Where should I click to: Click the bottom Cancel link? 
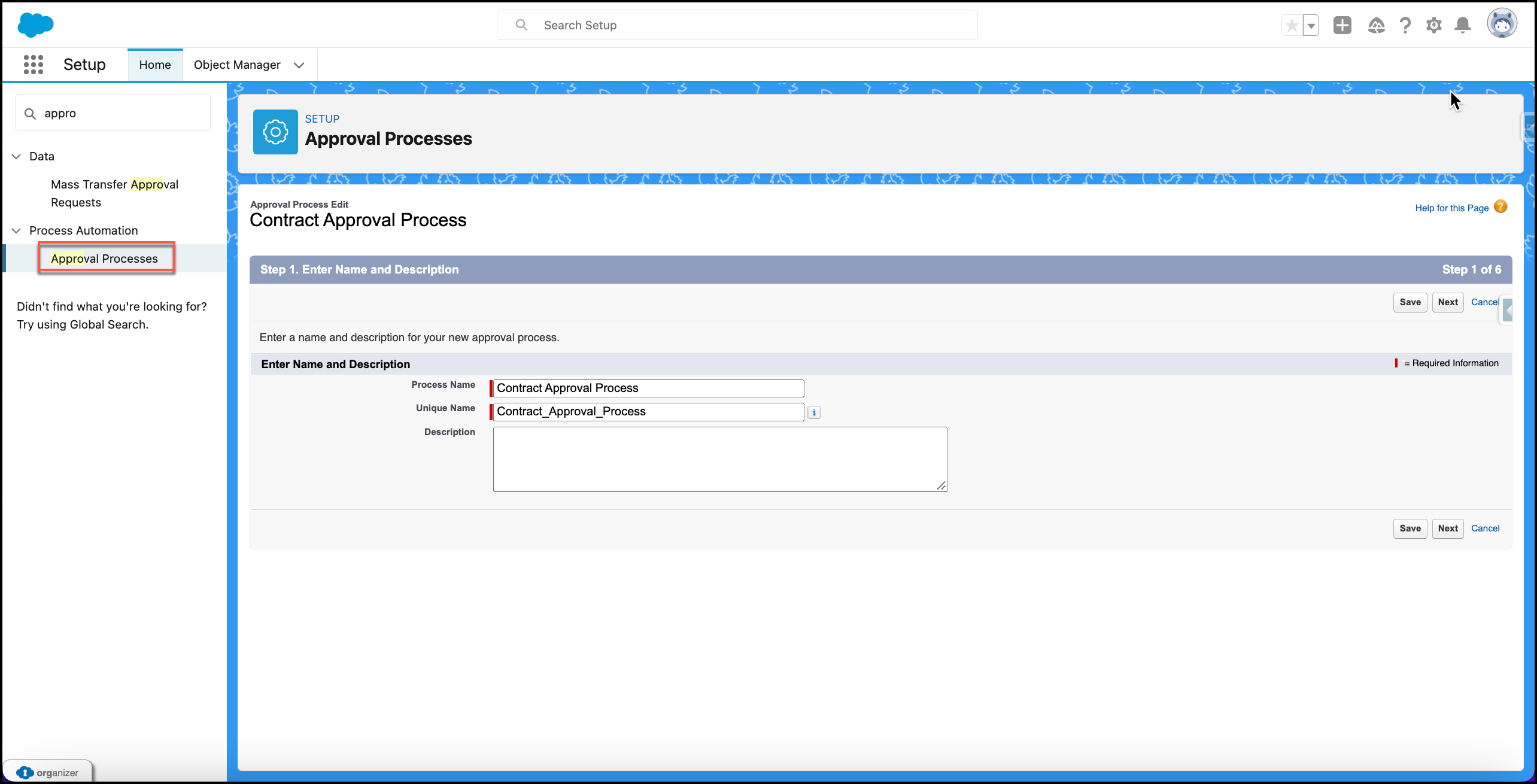click(1485, 528)
